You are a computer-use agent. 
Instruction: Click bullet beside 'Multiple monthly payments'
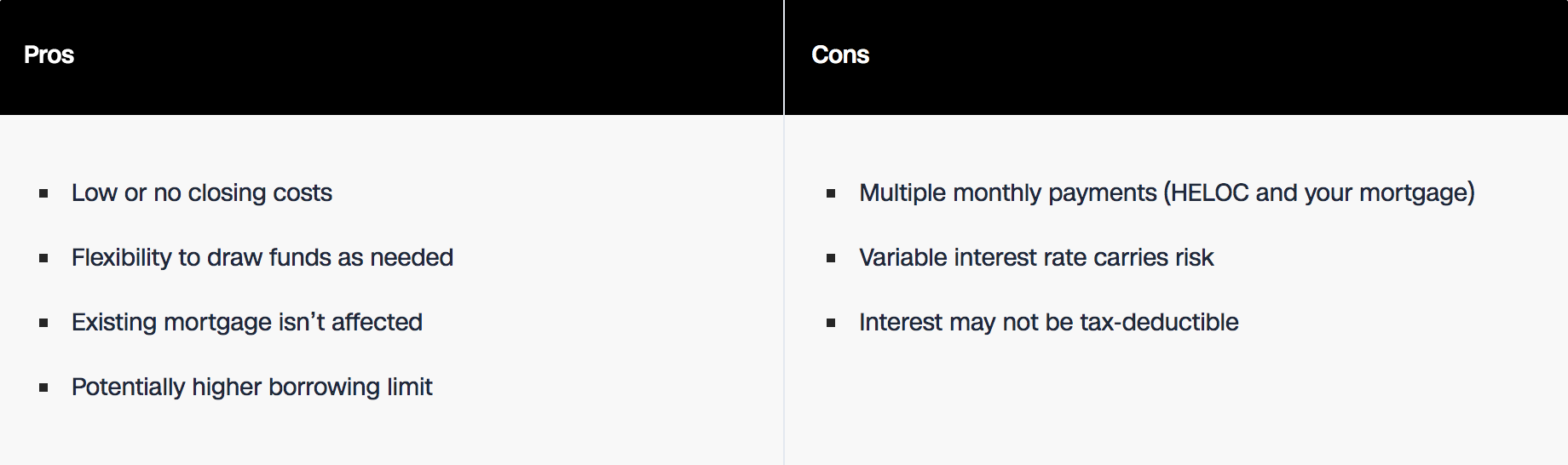pyautogui.click(x=831, y=194)
